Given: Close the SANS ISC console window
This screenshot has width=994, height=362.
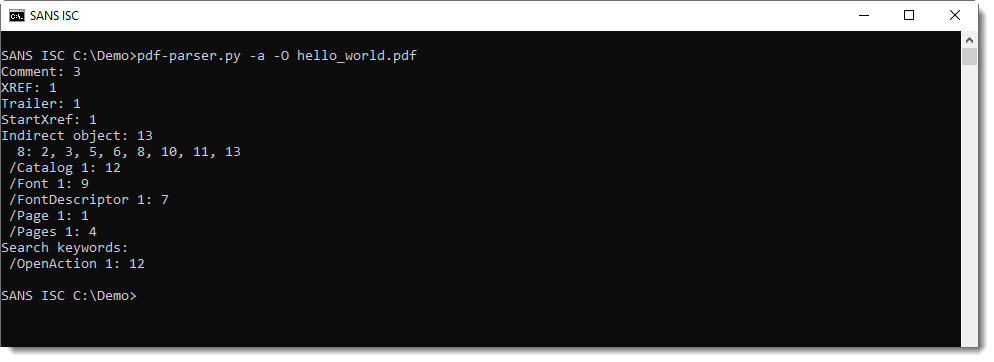Looking at the screenshot, I should [x=954, y=16].
